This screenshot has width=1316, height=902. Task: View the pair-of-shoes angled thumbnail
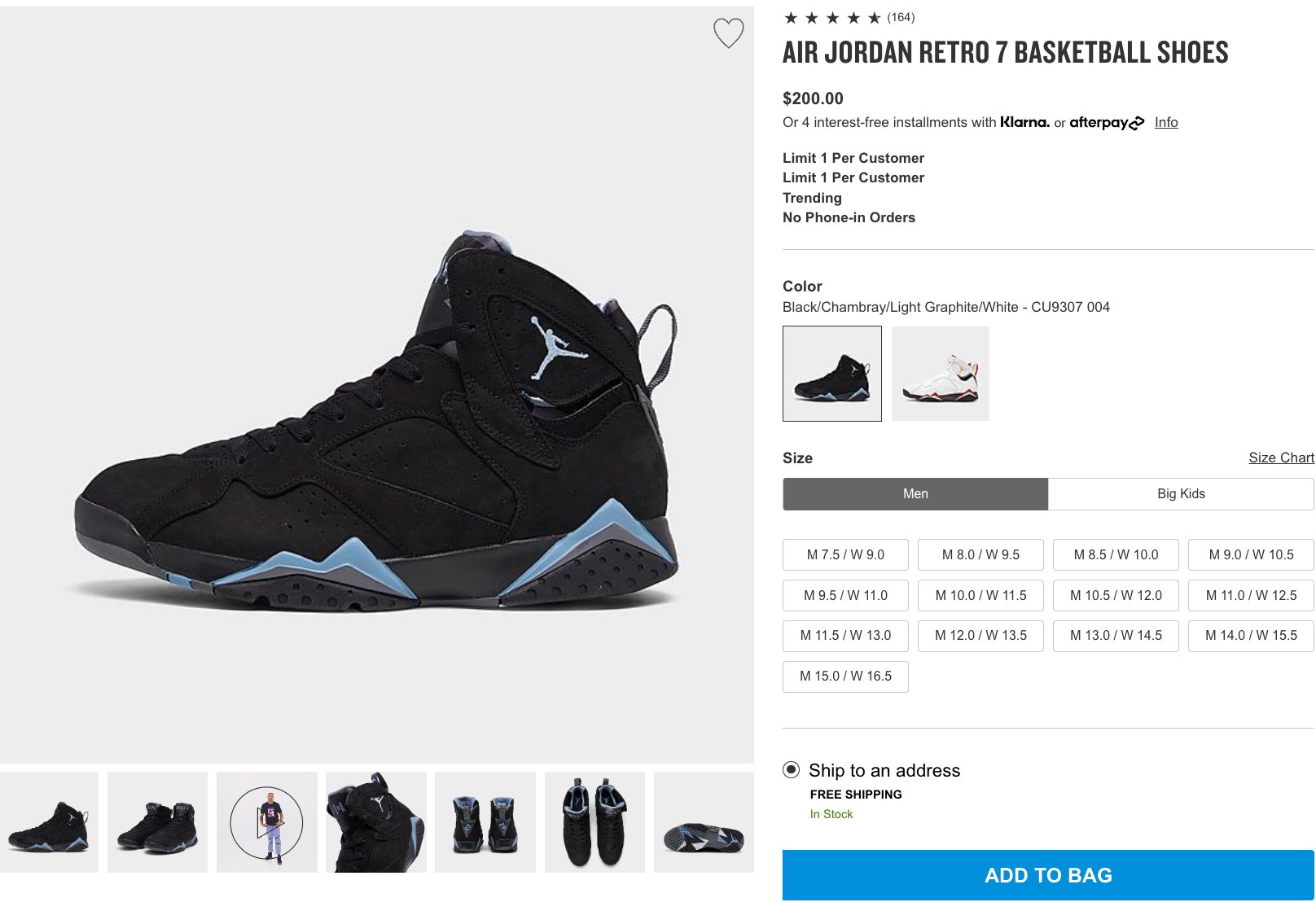(157, 822)
